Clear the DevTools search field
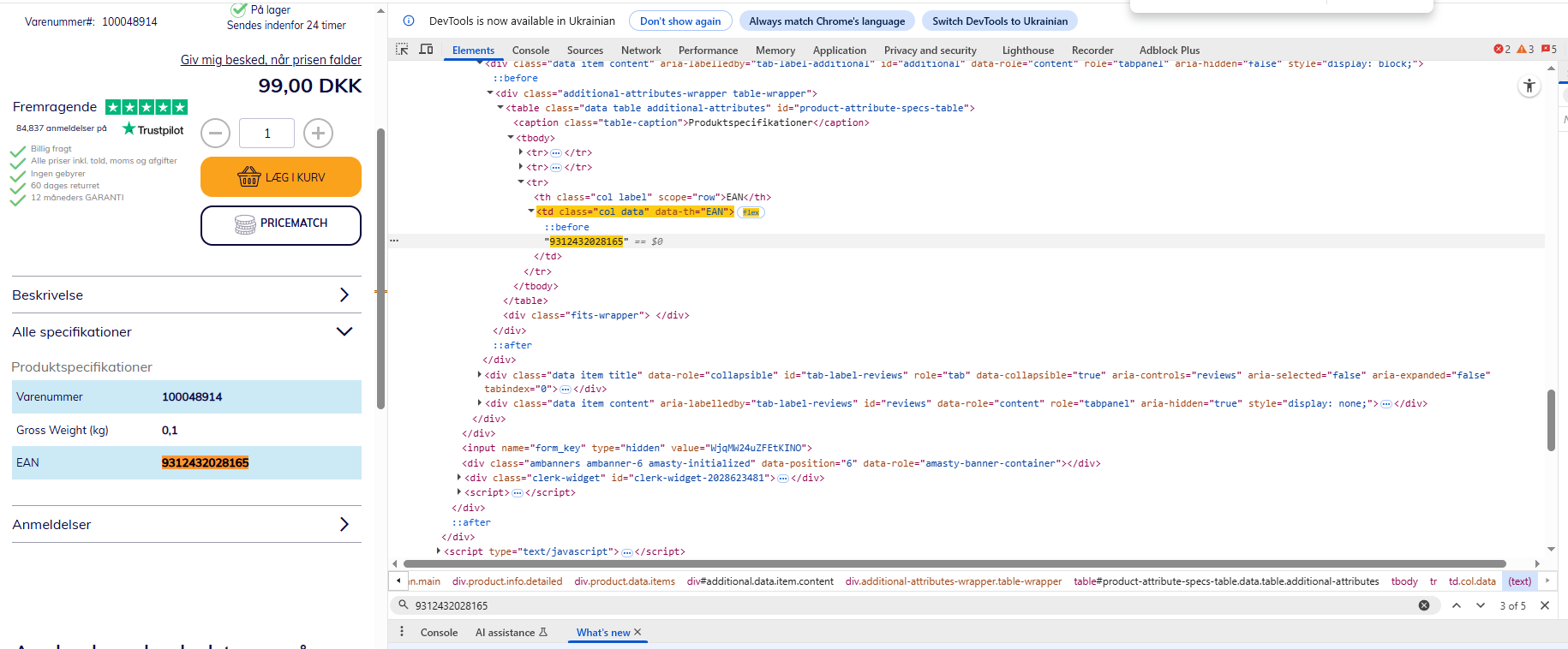1568x649 pixels. pos(1424,605)
